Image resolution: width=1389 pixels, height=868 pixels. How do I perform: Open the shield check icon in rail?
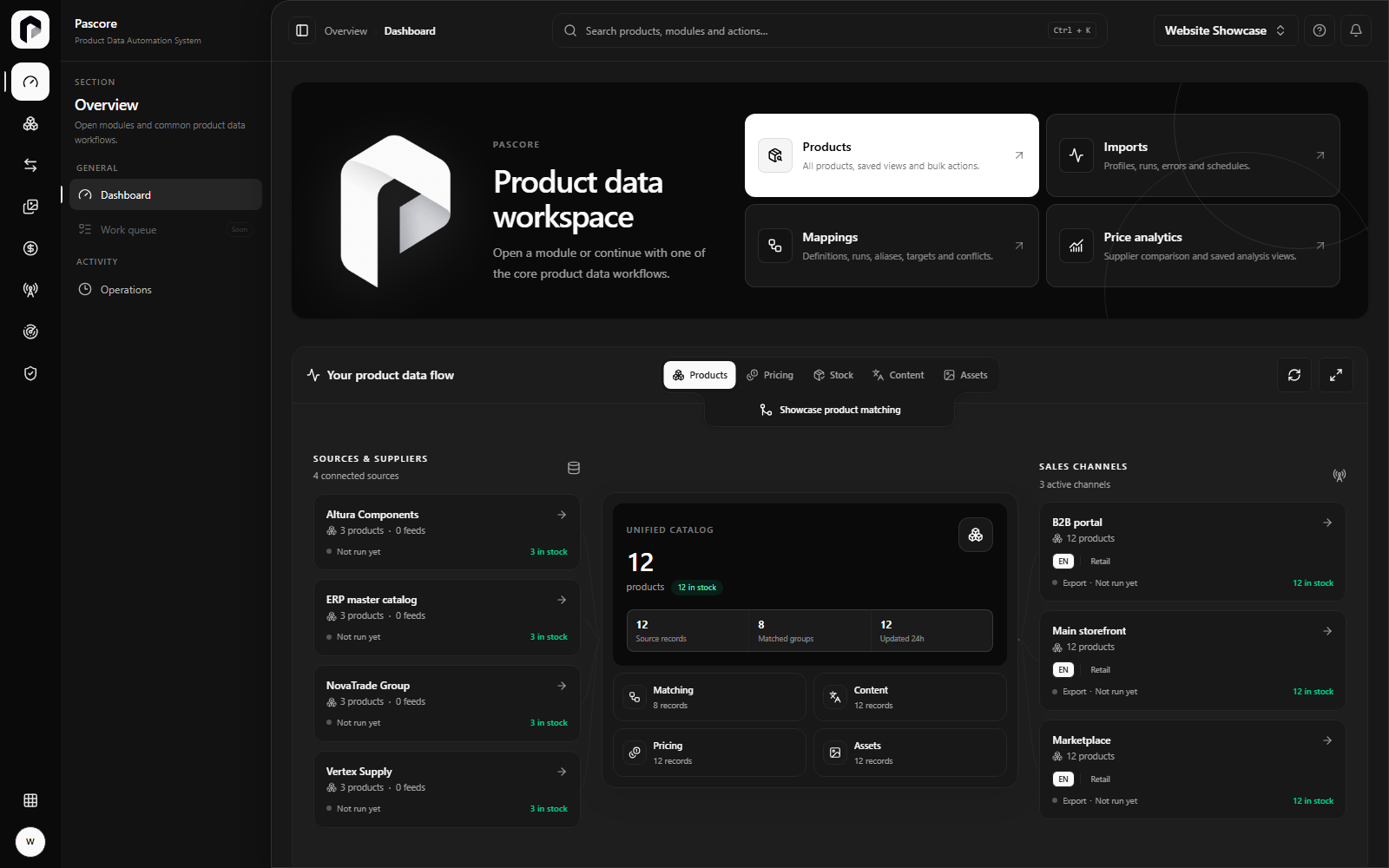coord(30,373)
